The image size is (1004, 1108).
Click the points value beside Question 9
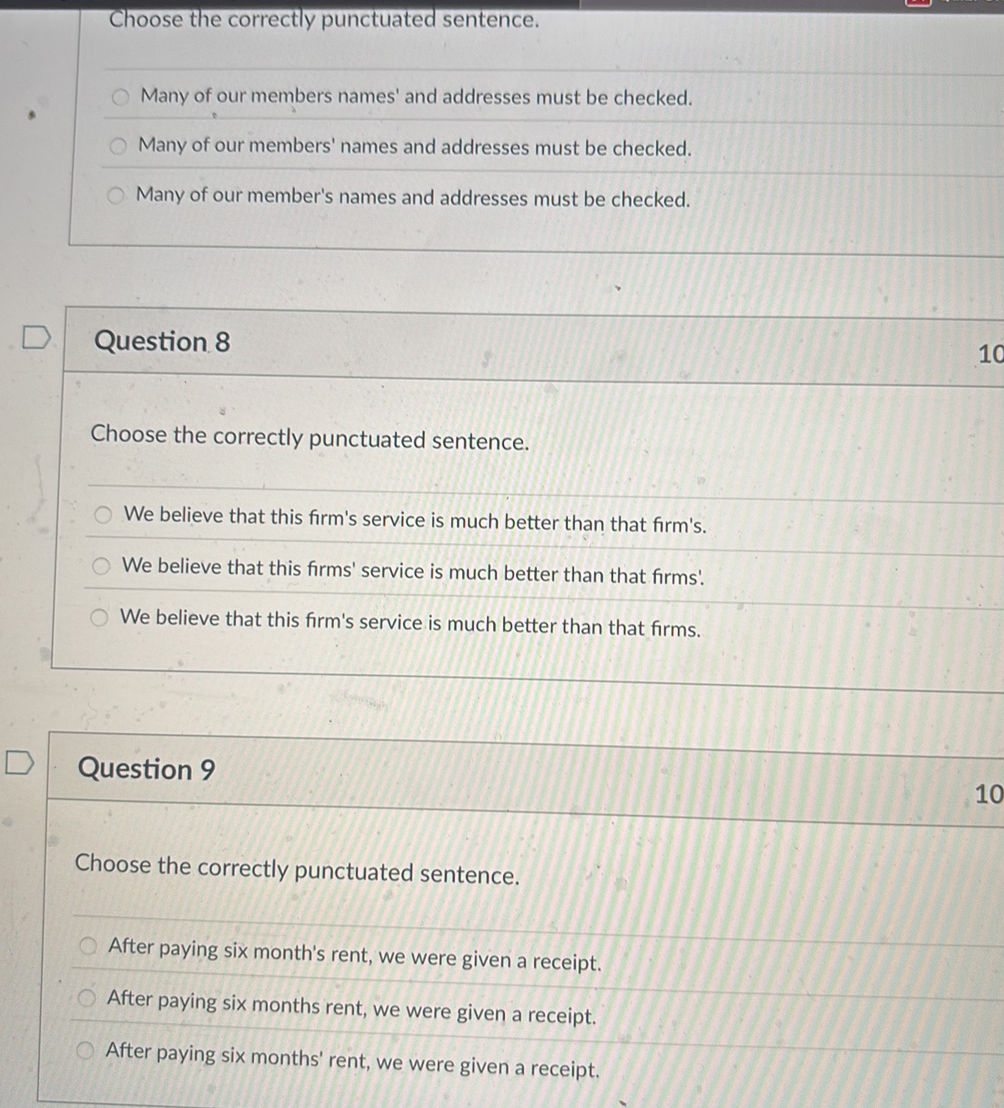click(988, 794)
